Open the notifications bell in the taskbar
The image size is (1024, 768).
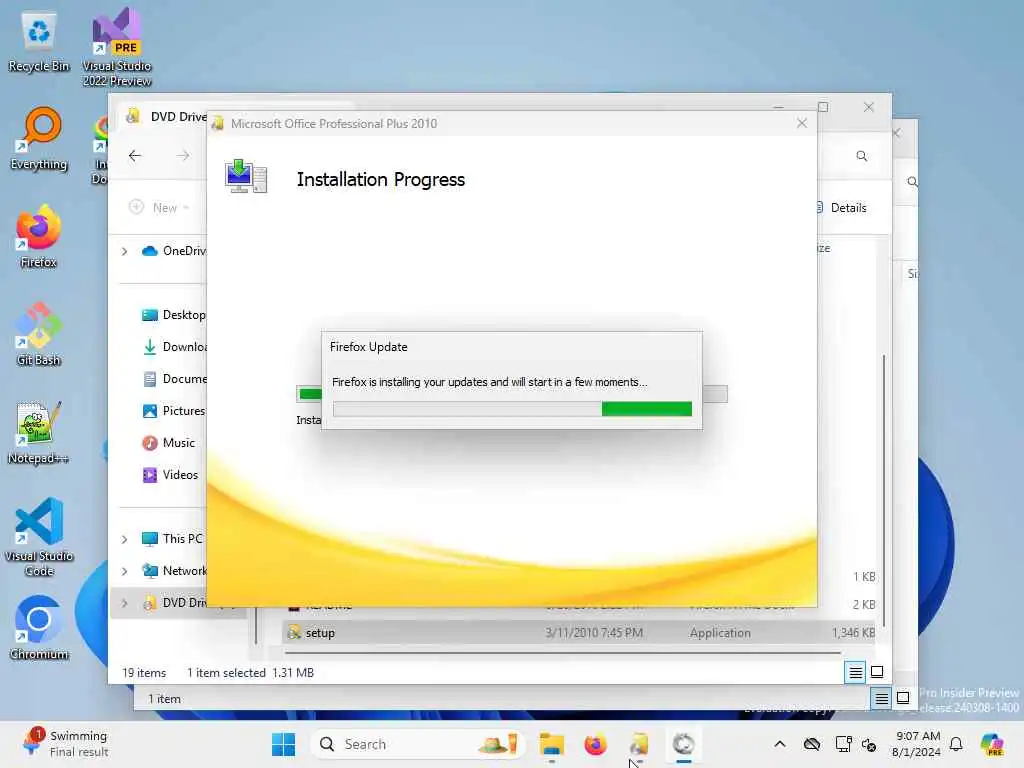click(x=956, y=744)
